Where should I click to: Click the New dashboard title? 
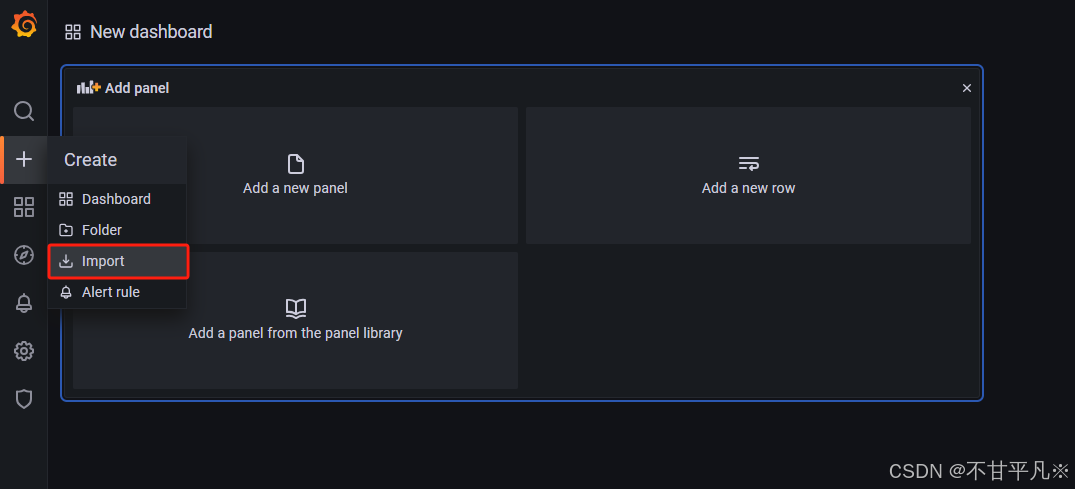(x=152, y=32)
